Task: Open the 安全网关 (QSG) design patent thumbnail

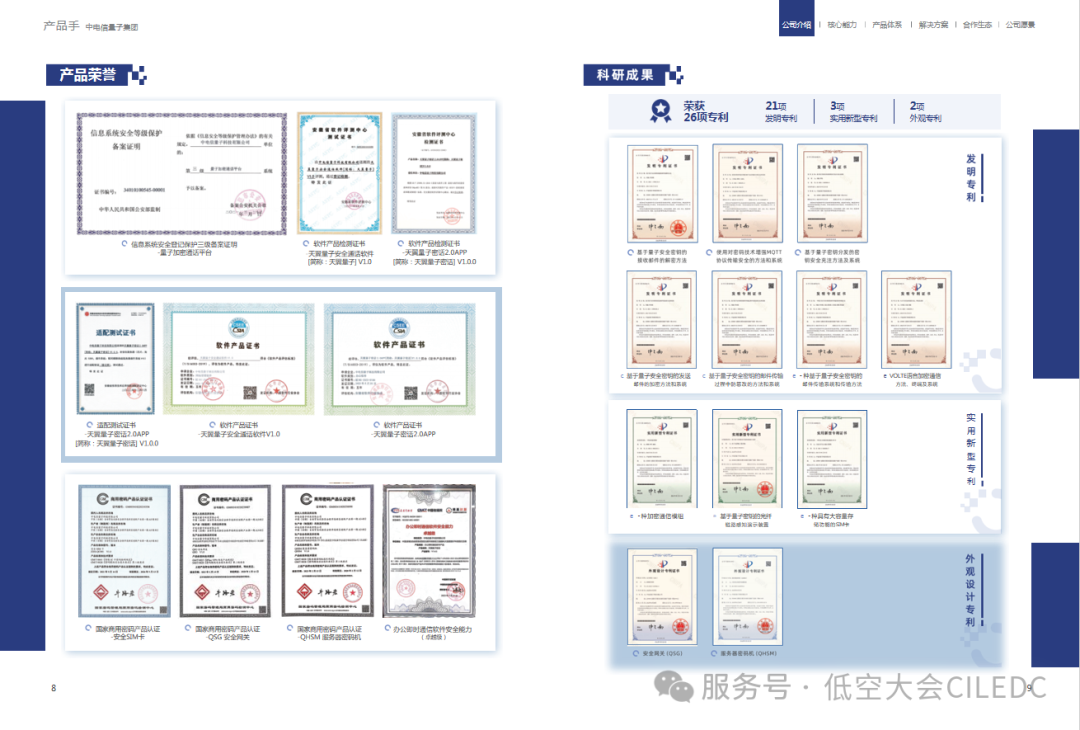Action: point(662,596)
